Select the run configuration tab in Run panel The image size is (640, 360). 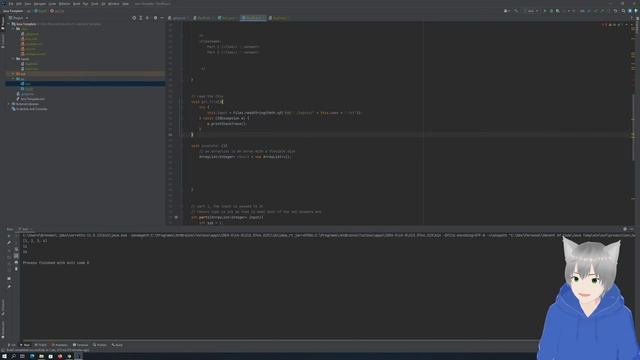point(25,229)
